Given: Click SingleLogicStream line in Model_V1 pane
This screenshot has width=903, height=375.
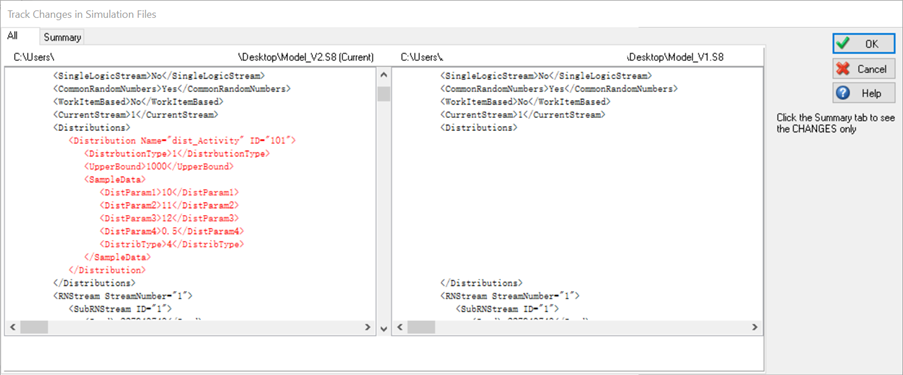Looking at the screenshot, I should (545, 76).
